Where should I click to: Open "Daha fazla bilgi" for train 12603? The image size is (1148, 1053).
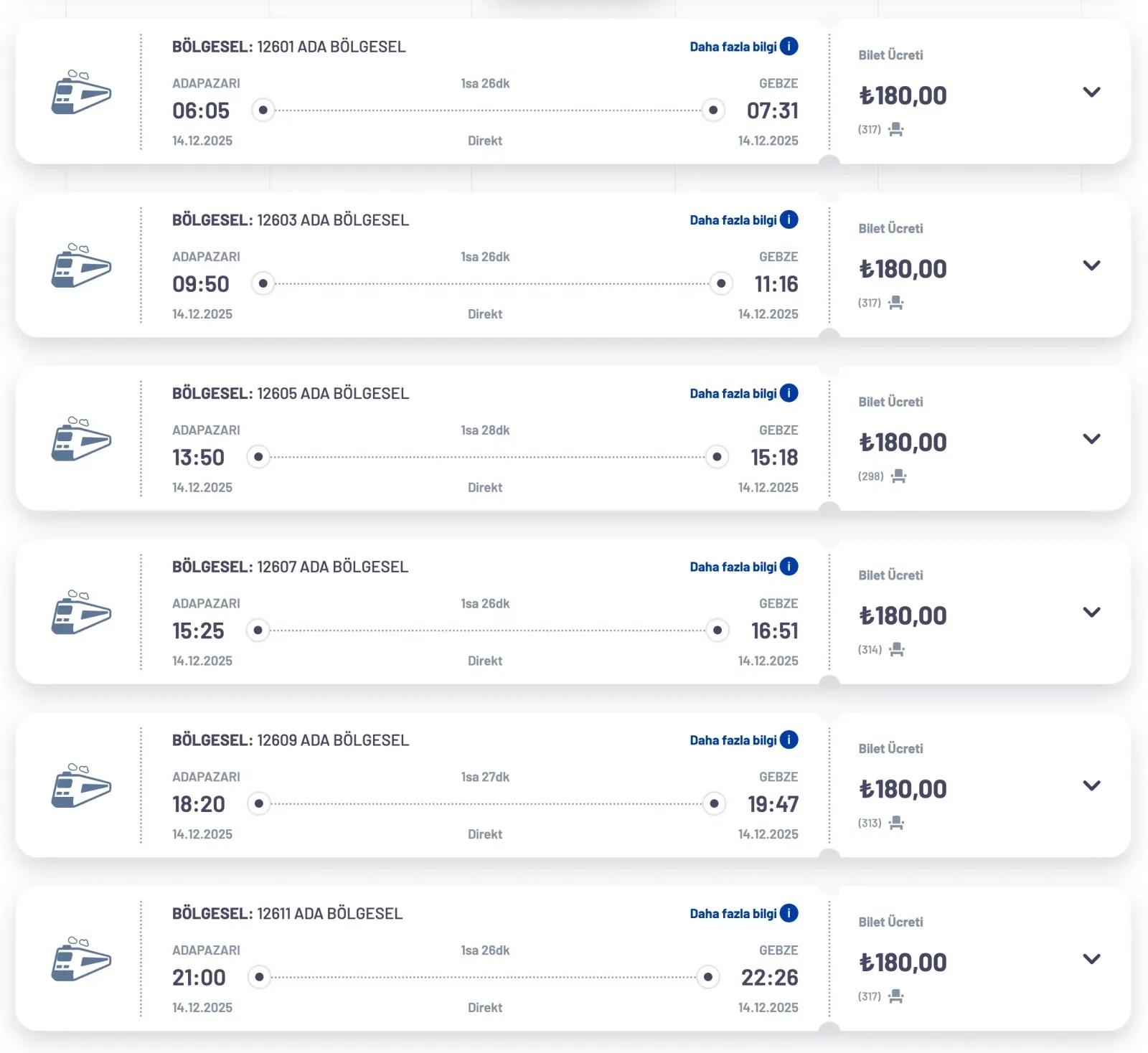[733, 220]
